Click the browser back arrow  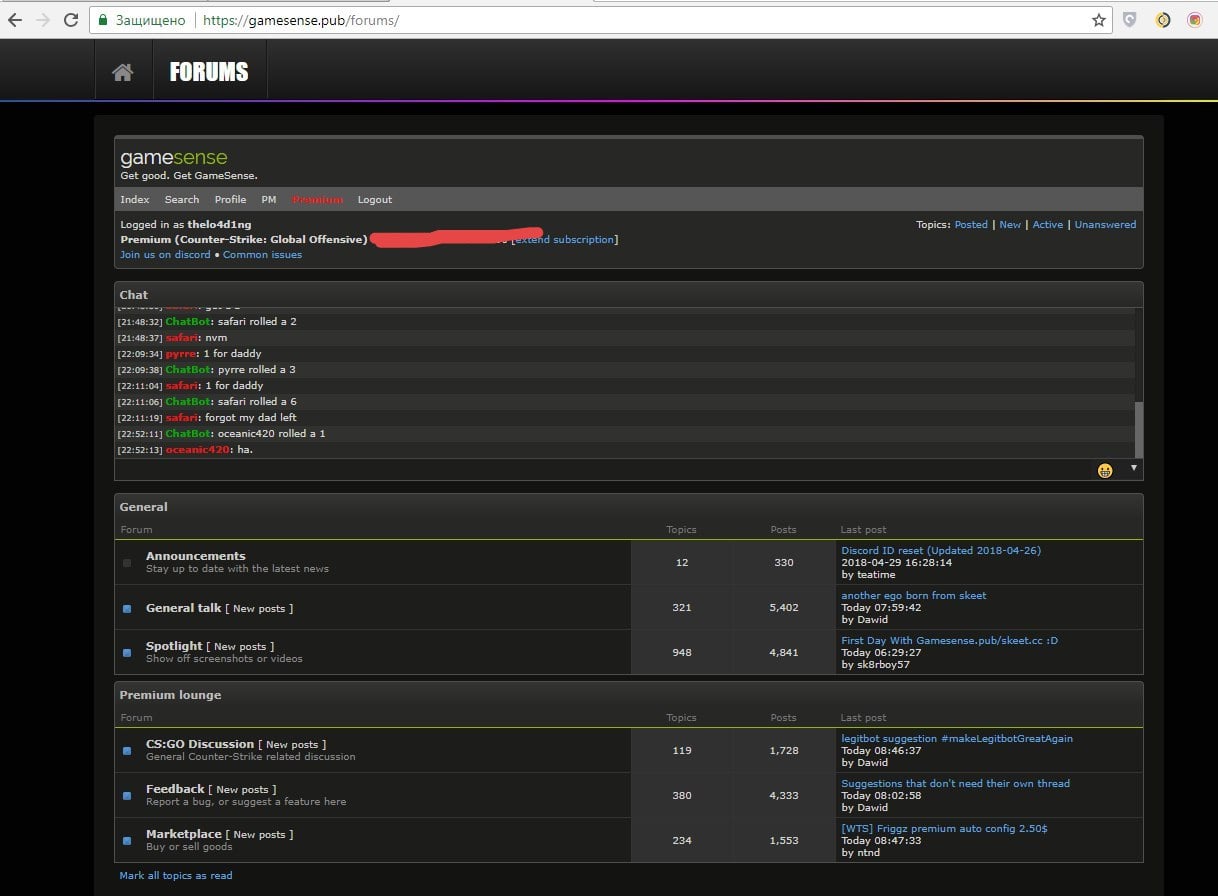pos(15,20)
